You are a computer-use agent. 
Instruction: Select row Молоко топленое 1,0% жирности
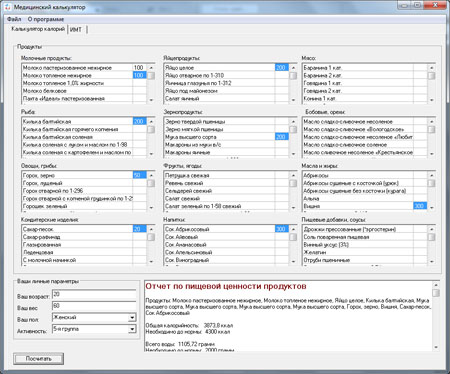click(84, 83)
